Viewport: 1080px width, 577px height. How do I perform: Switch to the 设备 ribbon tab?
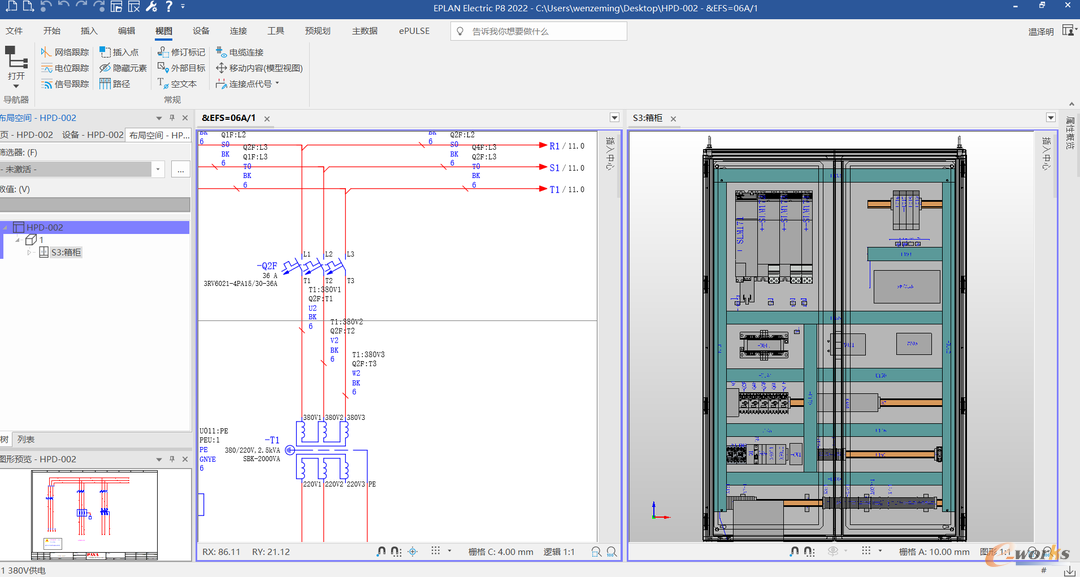pos(201,31)
